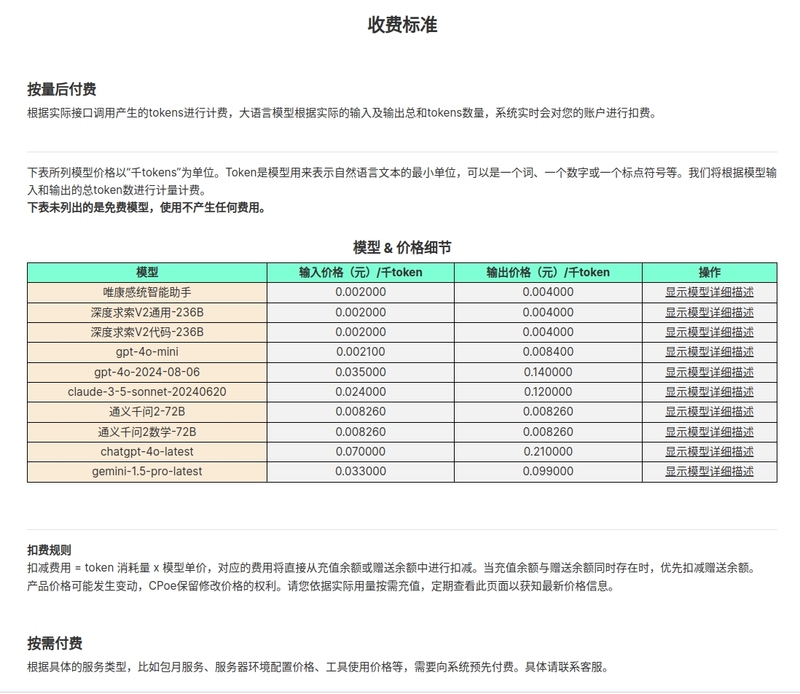This screenshot has width=800, height=694.
Task: Click the 通义千问2数学-72B model cell
Action: click(x=147, y=432)
